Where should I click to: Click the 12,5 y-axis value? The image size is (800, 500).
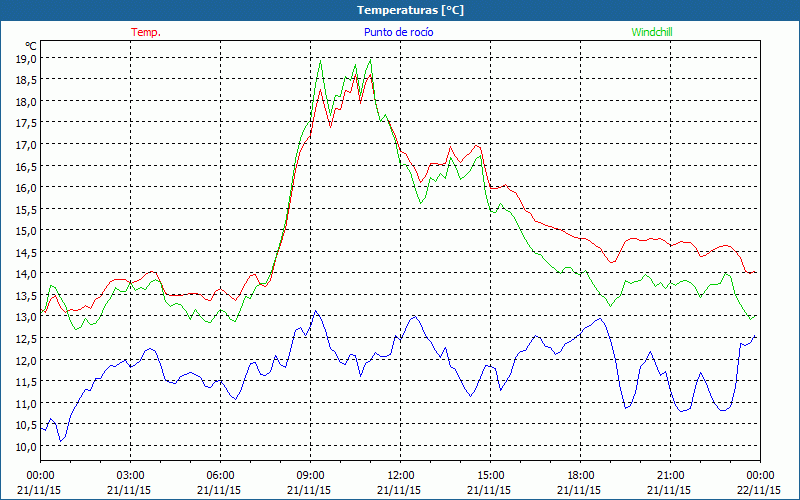tap(28, 338)
